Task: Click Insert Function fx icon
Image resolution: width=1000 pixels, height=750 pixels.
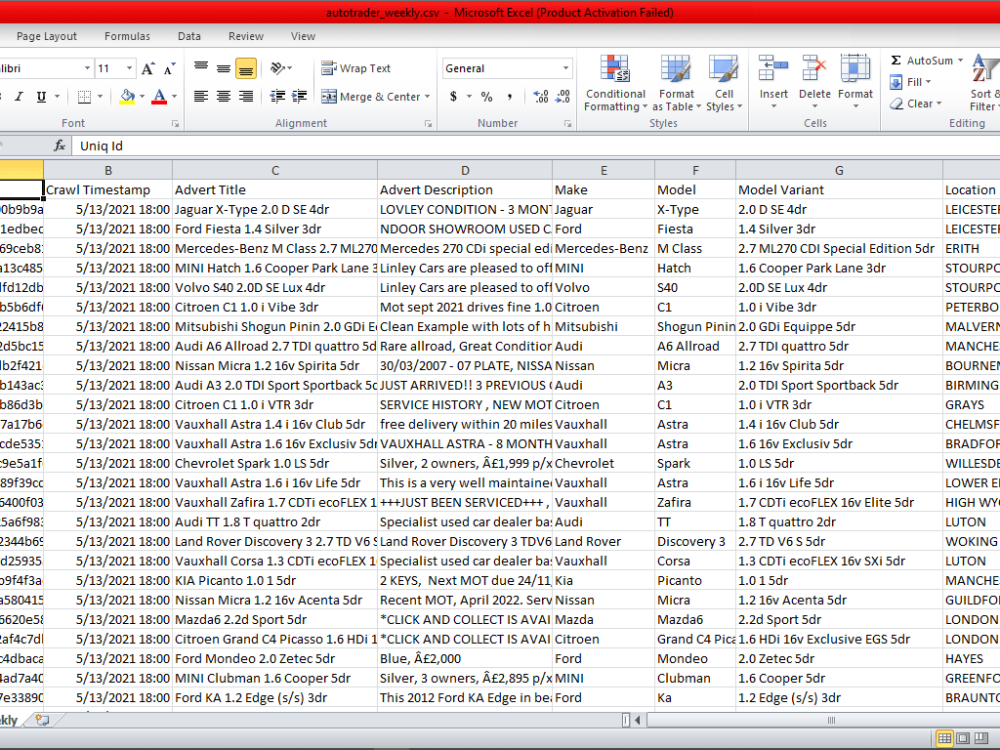Action: coord(59,146)
